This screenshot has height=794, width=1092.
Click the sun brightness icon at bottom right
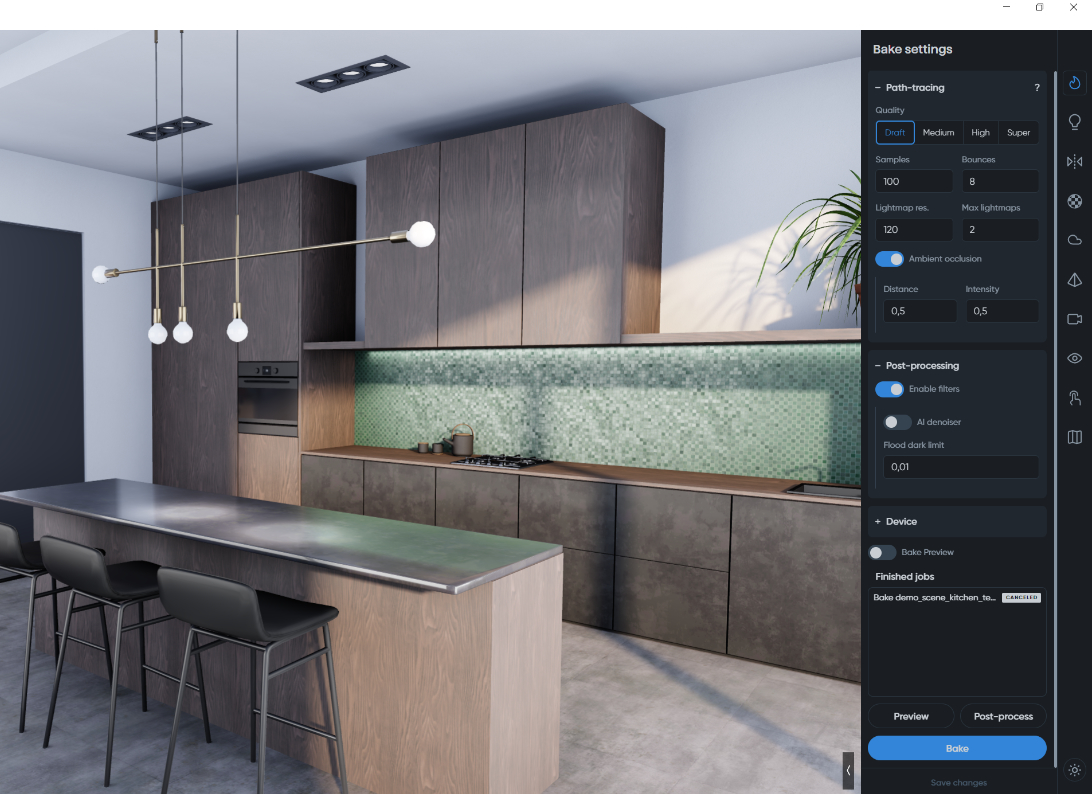tap(1075, 770)
